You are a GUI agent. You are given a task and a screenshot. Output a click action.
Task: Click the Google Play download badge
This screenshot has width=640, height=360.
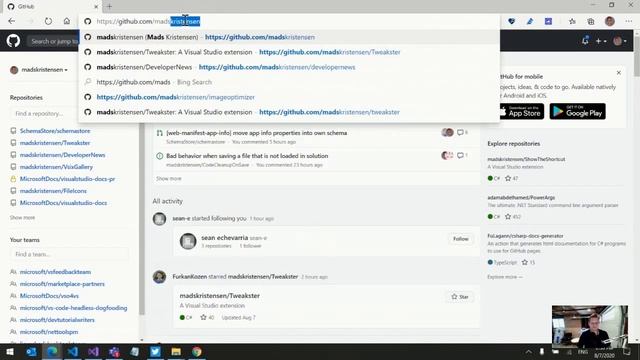pyautogui.click(x=578, y=111)
